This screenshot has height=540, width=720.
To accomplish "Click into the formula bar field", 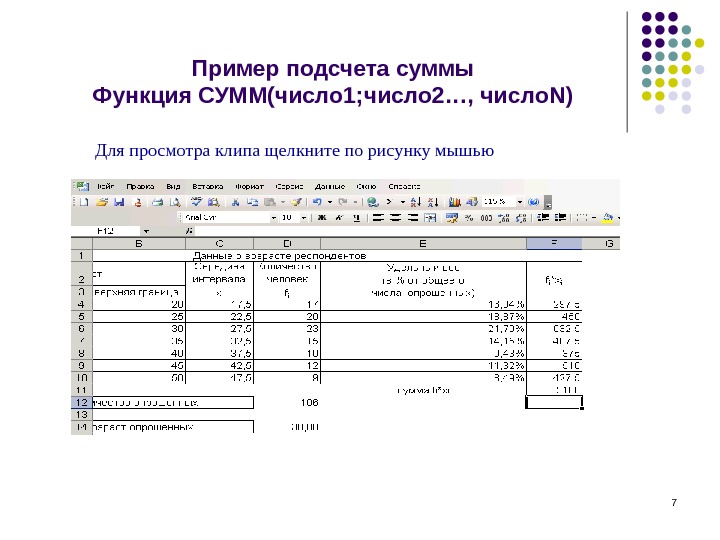I will (x=406, y=231).
